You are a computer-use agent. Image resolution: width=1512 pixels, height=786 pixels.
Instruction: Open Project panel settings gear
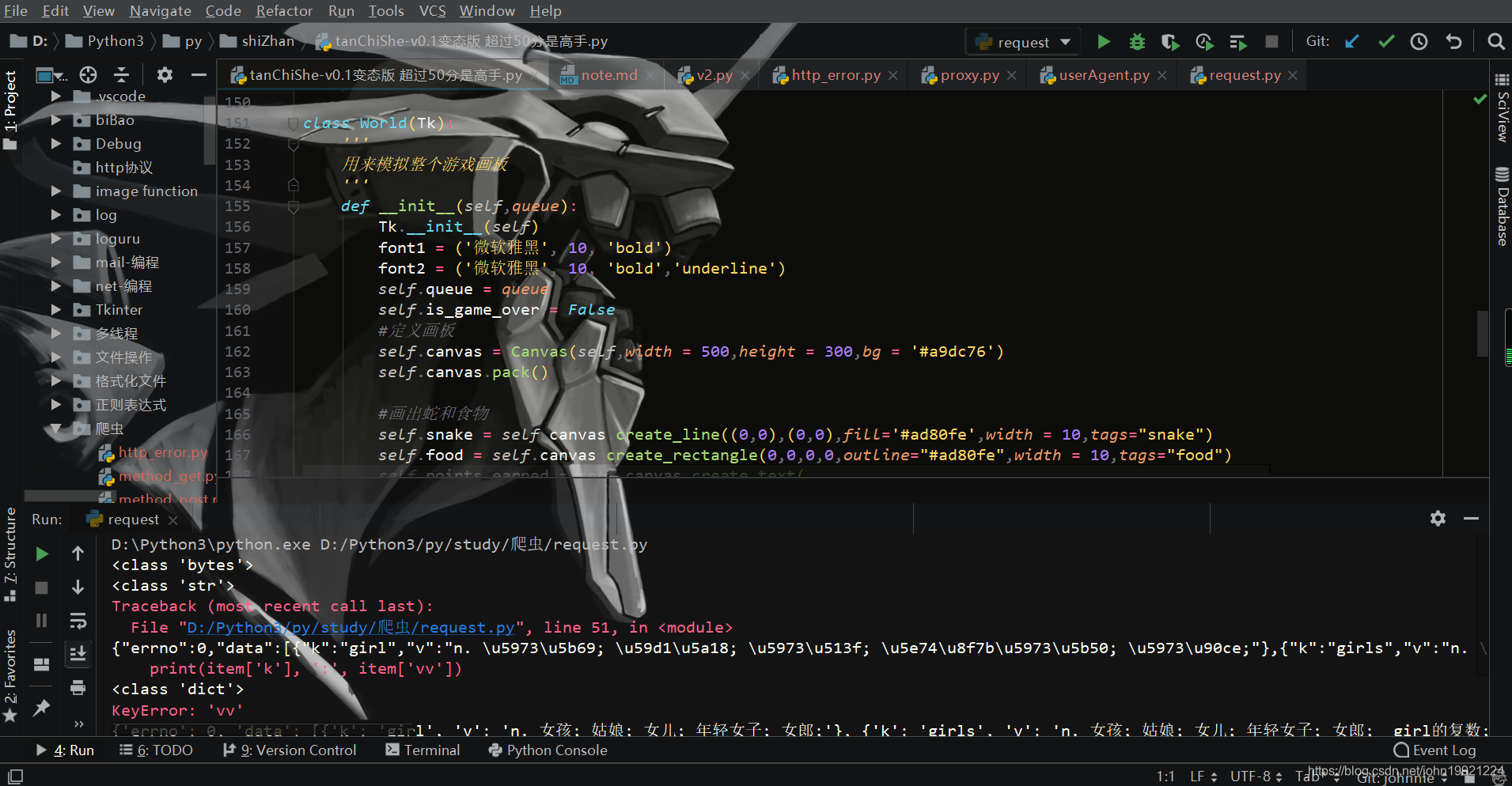point(165,75)
